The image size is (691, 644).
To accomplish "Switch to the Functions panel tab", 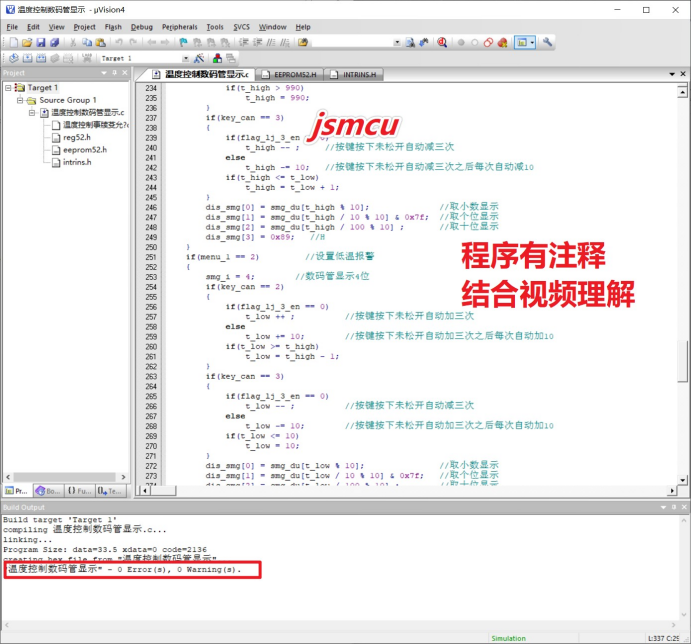I will point(79,491).
